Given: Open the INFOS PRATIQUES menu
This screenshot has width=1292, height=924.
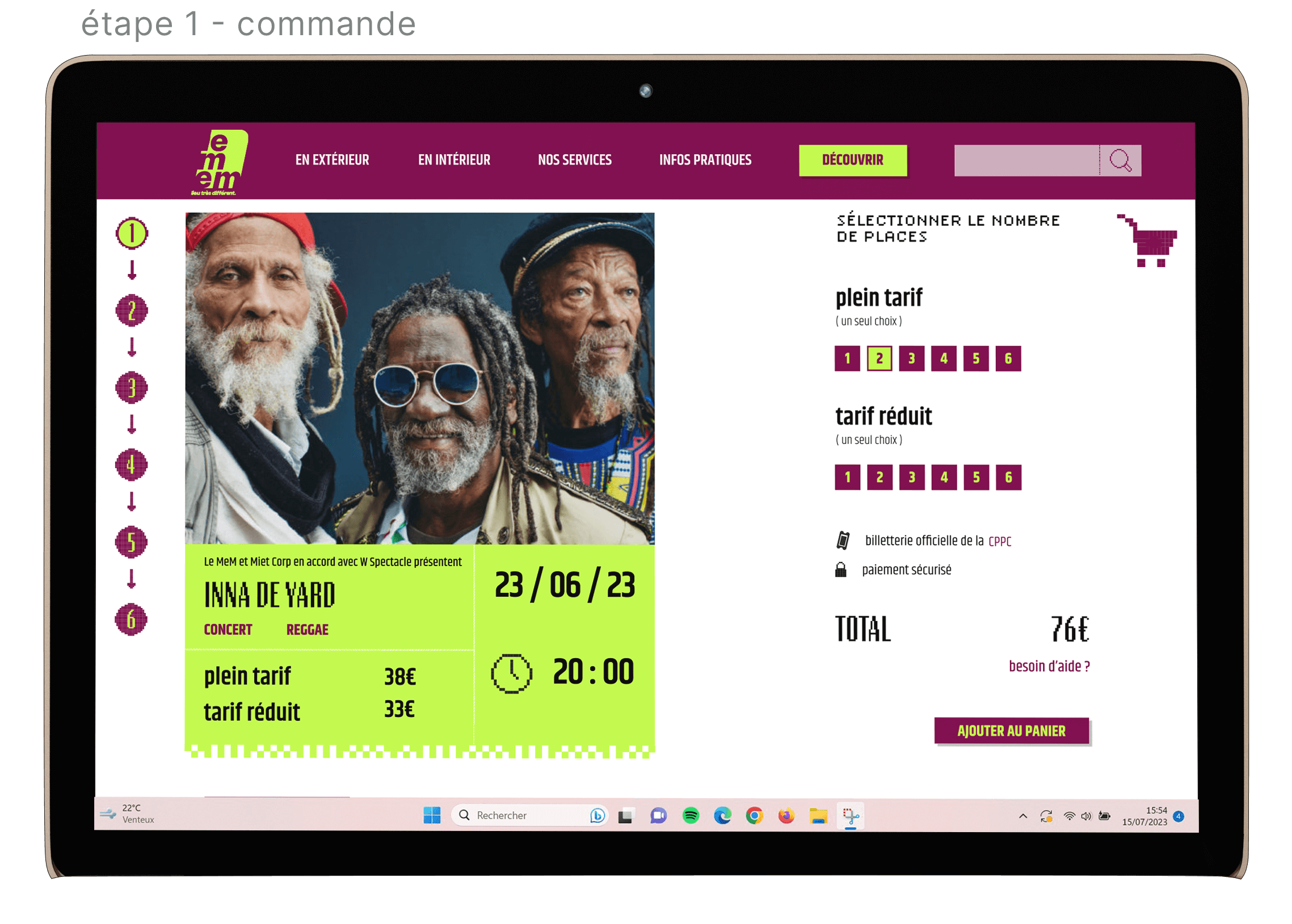Looking at the screenshot, I should [705, 160].
